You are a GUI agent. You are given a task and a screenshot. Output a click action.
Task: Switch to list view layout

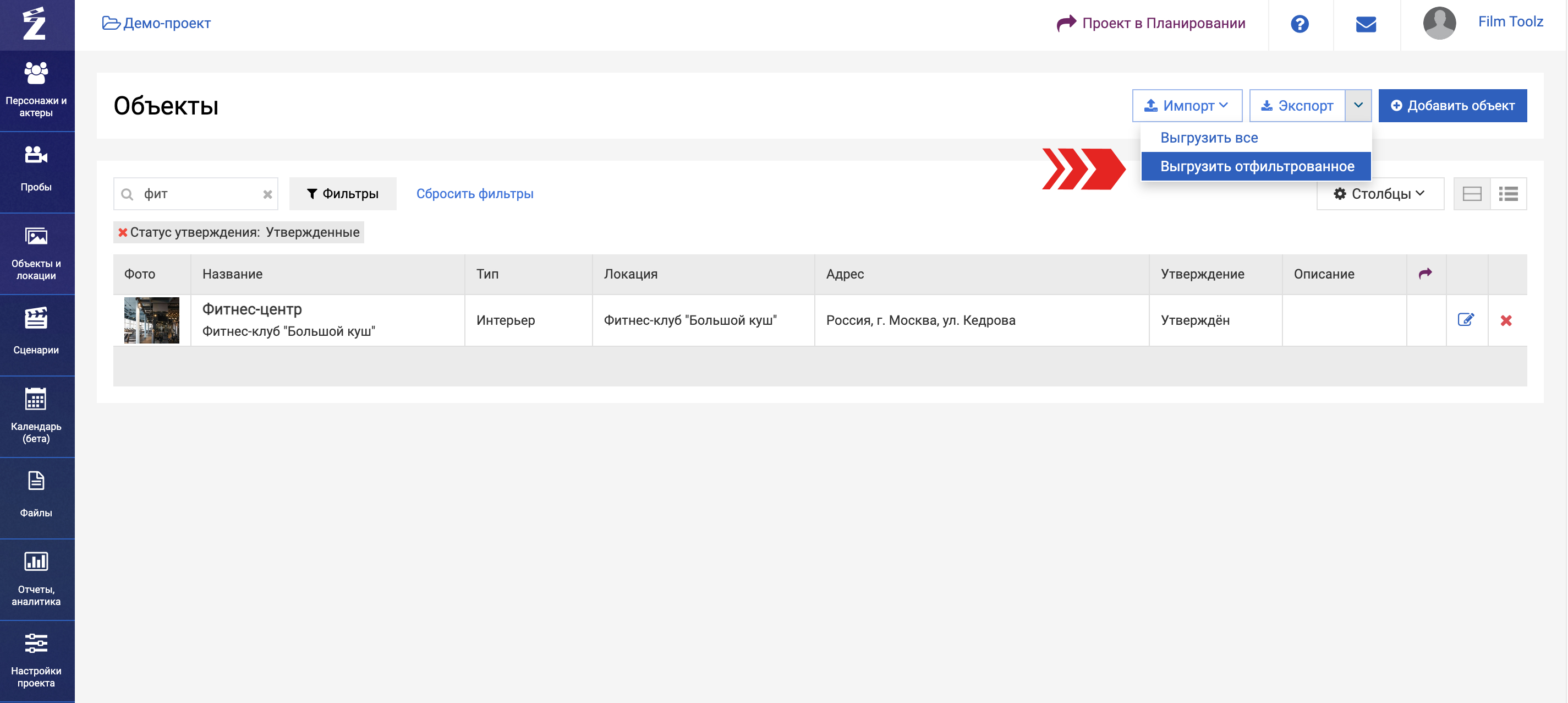coord(1509,194)
